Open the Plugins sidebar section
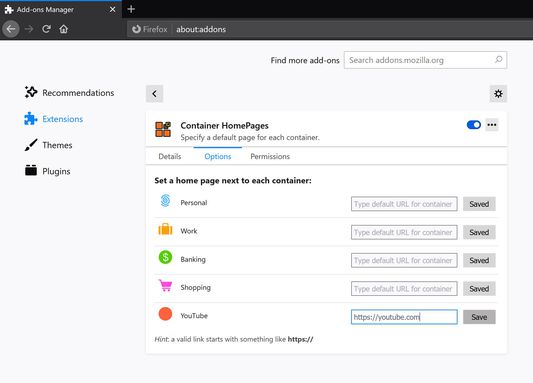 pos(47,171)
